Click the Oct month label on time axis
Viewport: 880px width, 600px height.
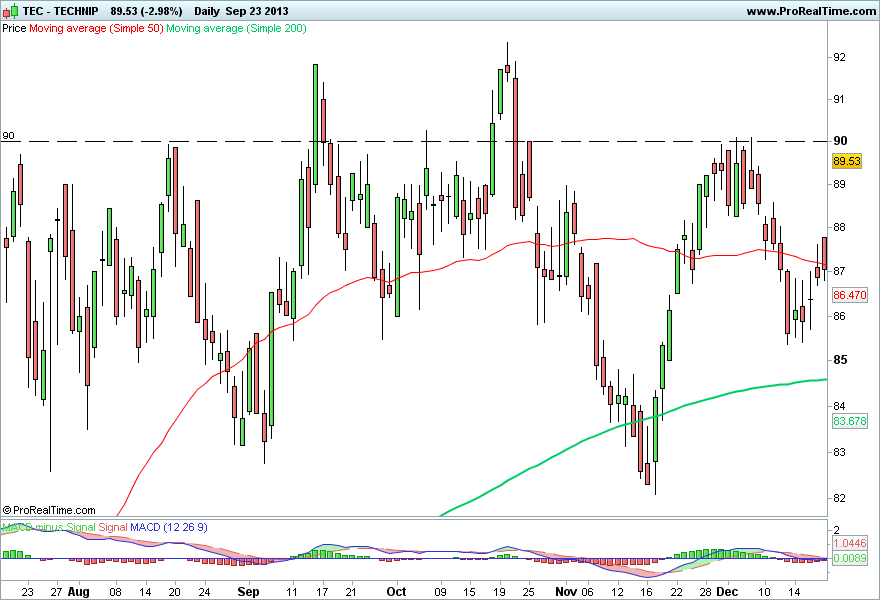point(396,592)
